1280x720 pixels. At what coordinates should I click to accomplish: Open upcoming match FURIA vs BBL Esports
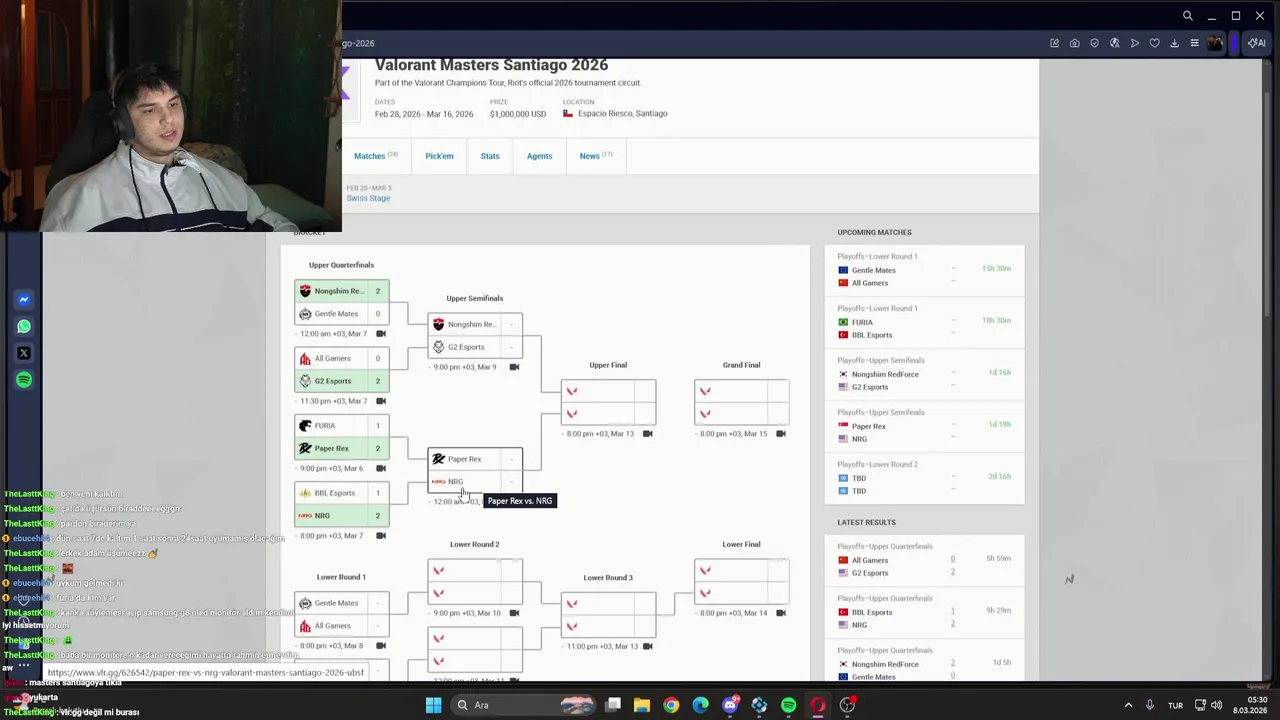coord(924,322)
